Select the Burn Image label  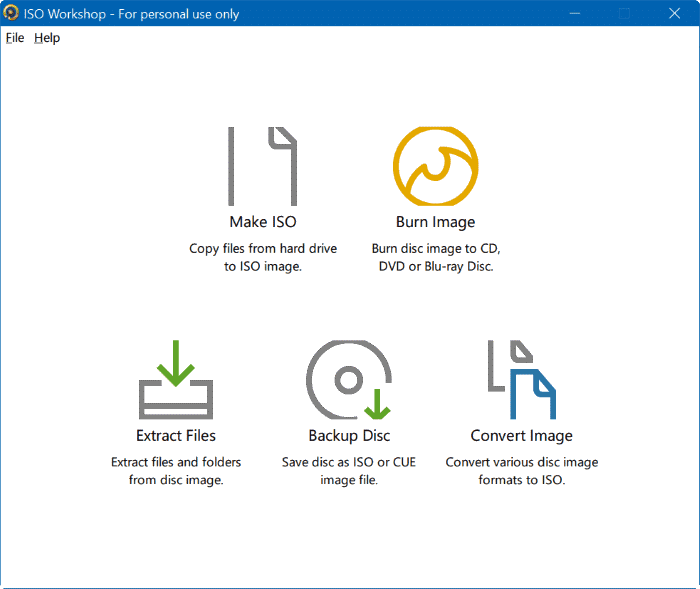[436, 222]
